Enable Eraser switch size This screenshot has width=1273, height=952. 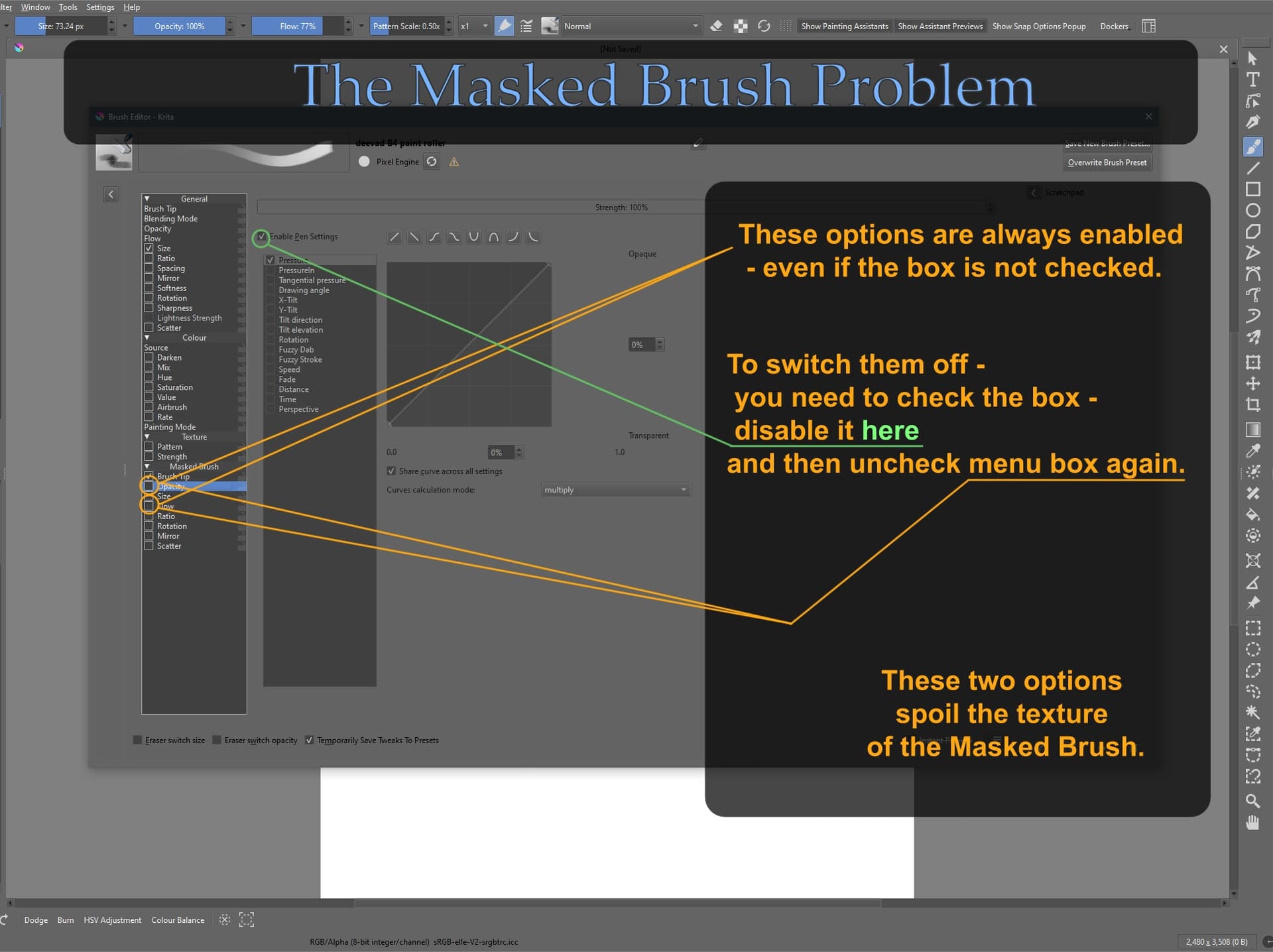click(137, 740)
